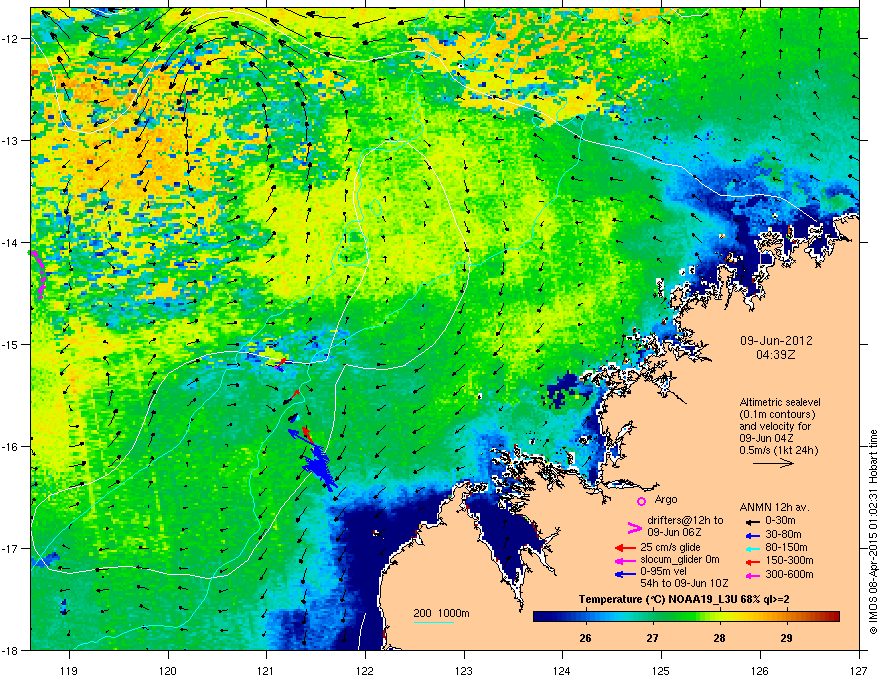Click the longitude axis label 119

pos(69,670)
